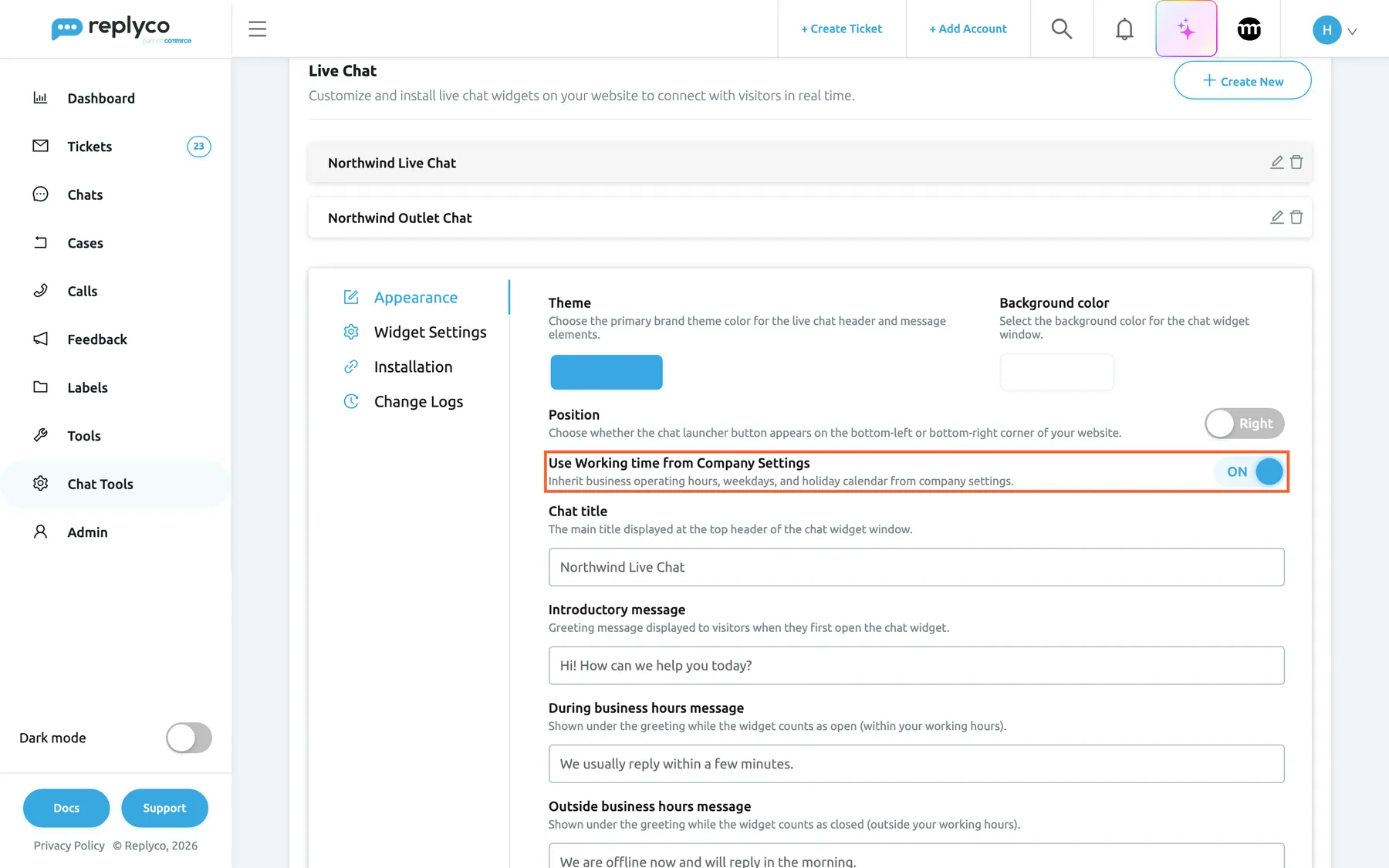Click + Add Account
The image size is (1389, 868).
tap(968, 29)
